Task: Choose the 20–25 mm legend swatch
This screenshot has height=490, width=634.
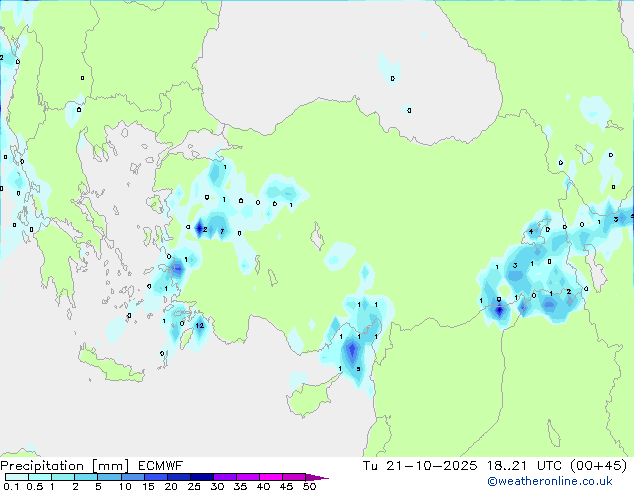Action: (178, 477)
